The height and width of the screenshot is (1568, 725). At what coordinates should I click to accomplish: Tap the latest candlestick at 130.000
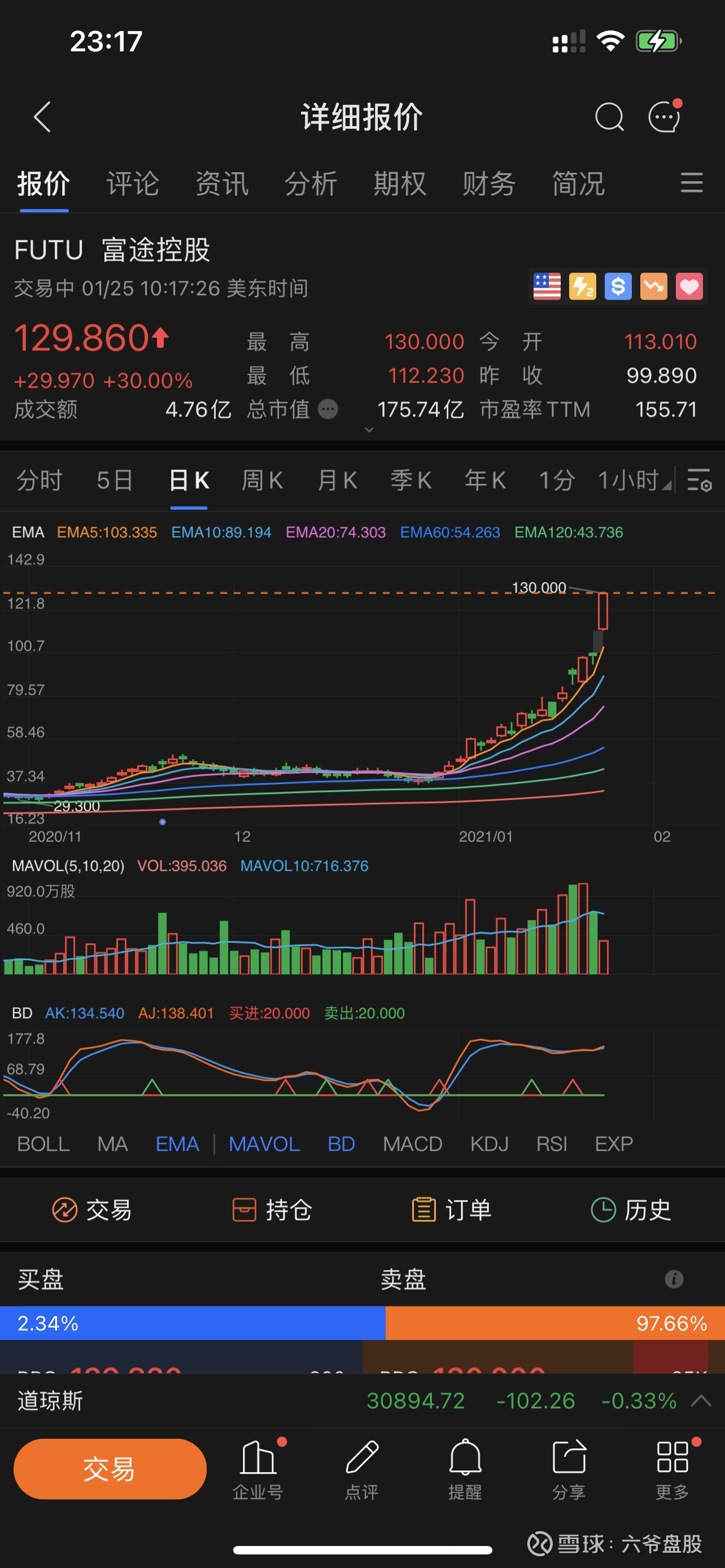602,611
